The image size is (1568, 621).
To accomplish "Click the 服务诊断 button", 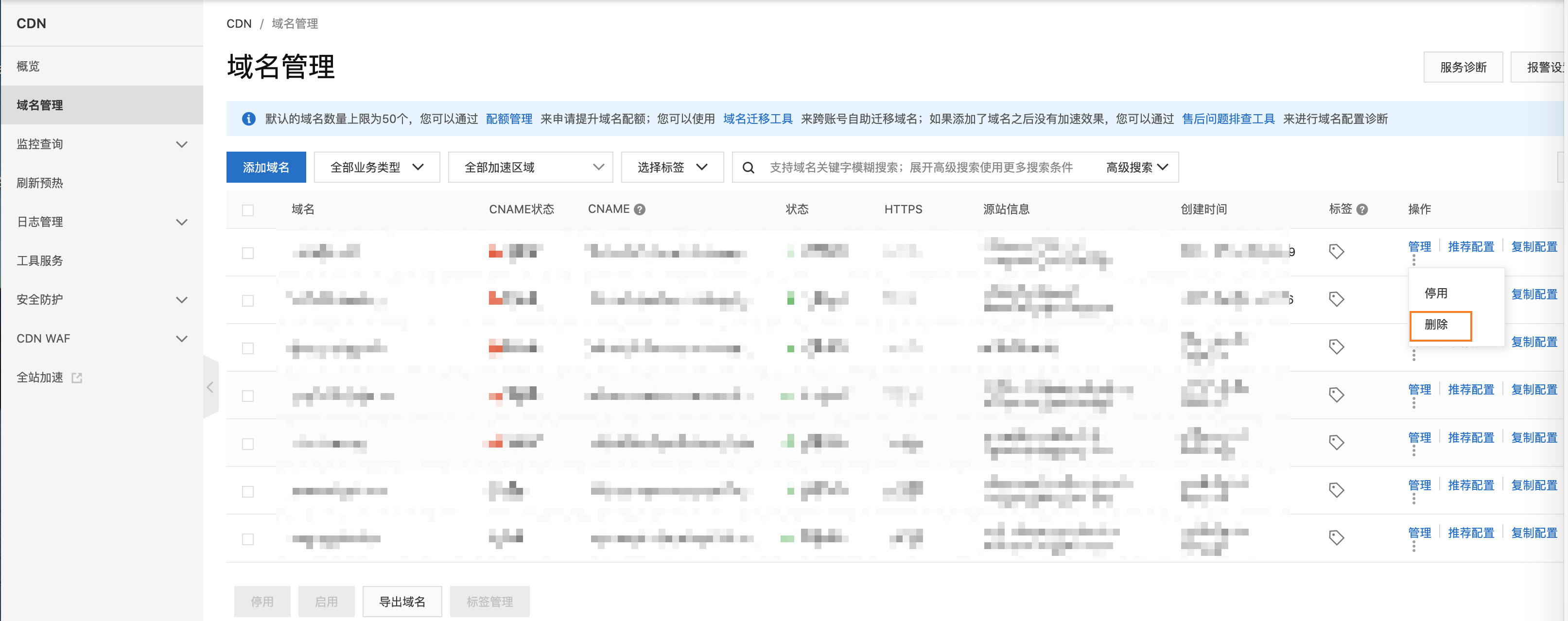I will [1463, 67].
